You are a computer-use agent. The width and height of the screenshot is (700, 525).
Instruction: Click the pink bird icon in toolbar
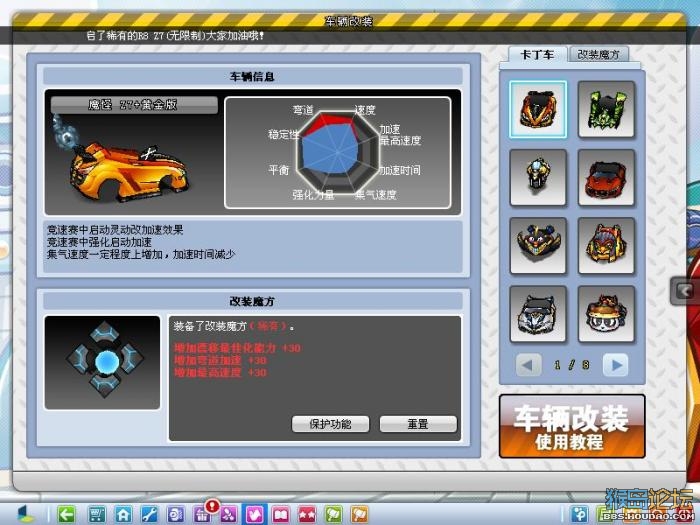click(x=254, y=514)
